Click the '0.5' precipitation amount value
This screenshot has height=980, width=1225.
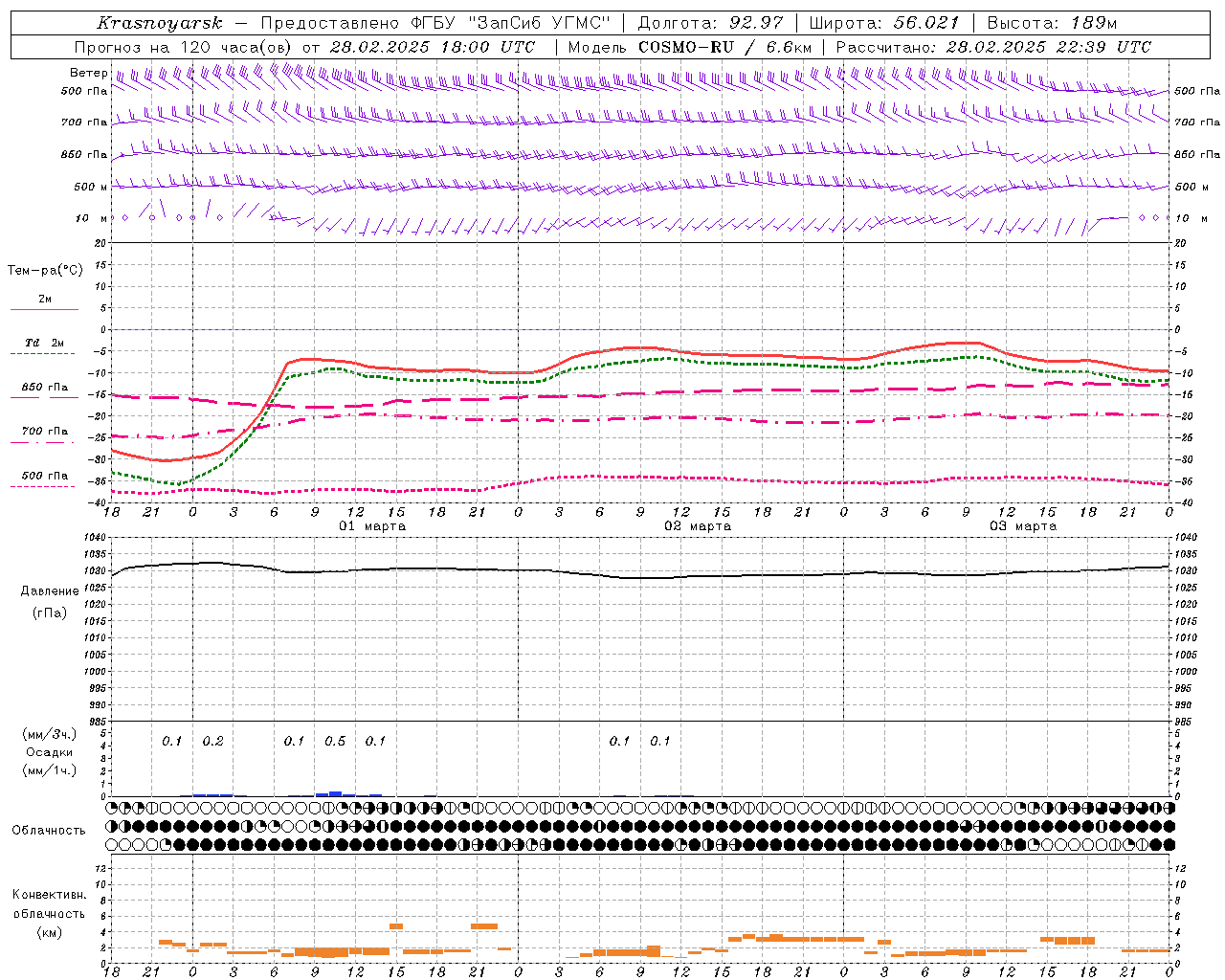335,741
